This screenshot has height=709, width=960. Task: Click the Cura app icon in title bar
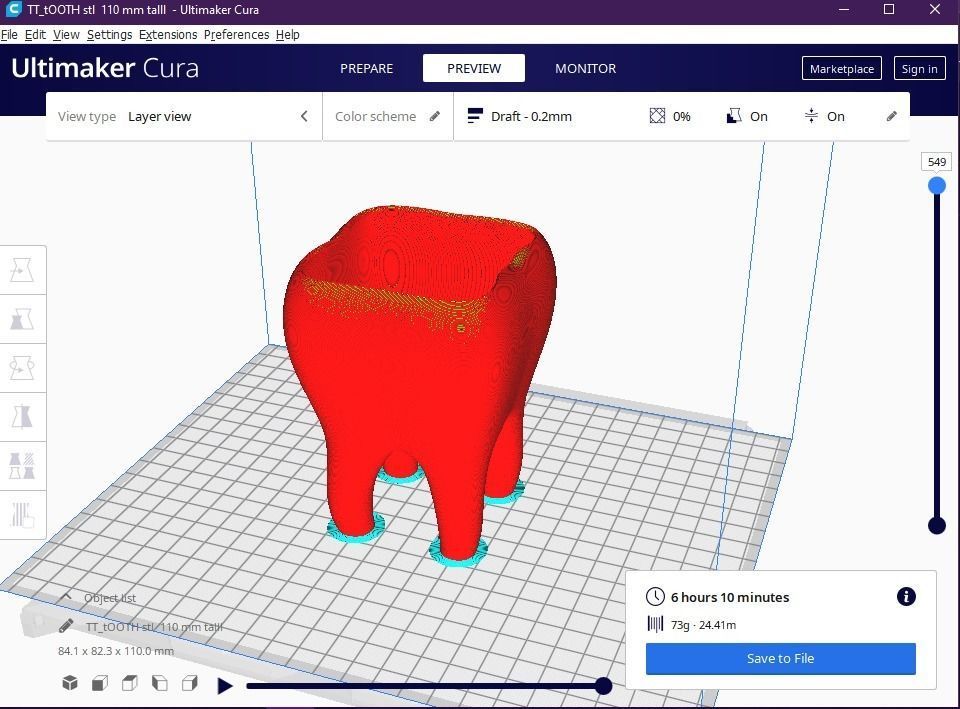coord(13,9)
